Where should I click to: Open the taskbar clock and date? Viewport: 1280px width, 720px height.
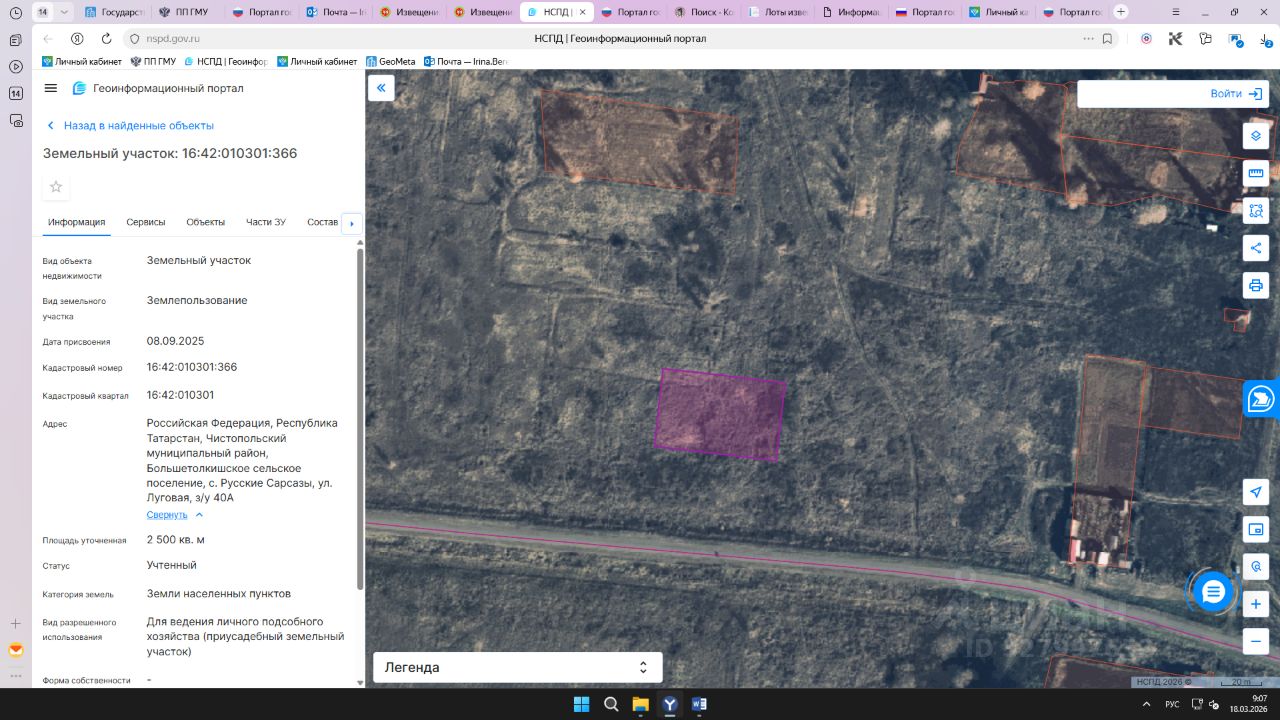click(x=1247, y=704)
